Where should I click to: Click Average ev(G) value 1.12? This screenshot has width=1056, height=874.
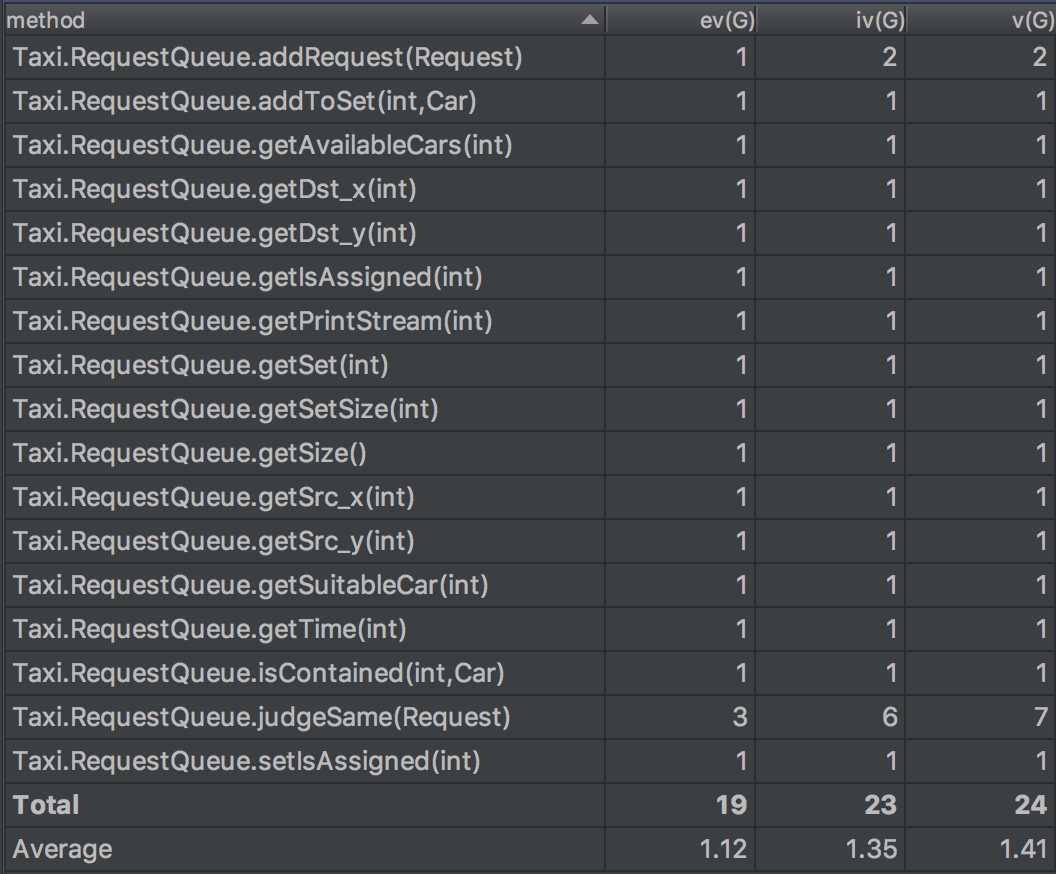[x=724, y=849]
